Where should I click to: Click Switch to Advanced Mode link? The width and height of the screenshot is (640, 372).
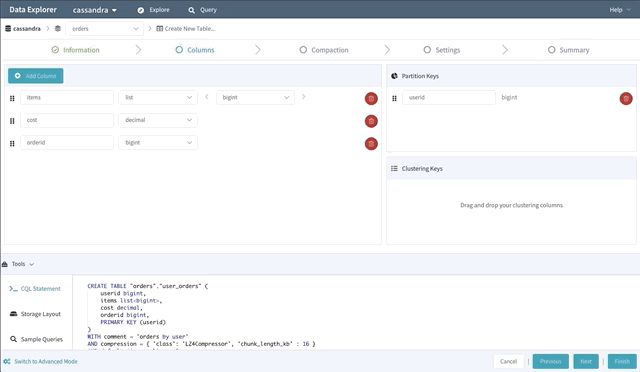(46, 361)
